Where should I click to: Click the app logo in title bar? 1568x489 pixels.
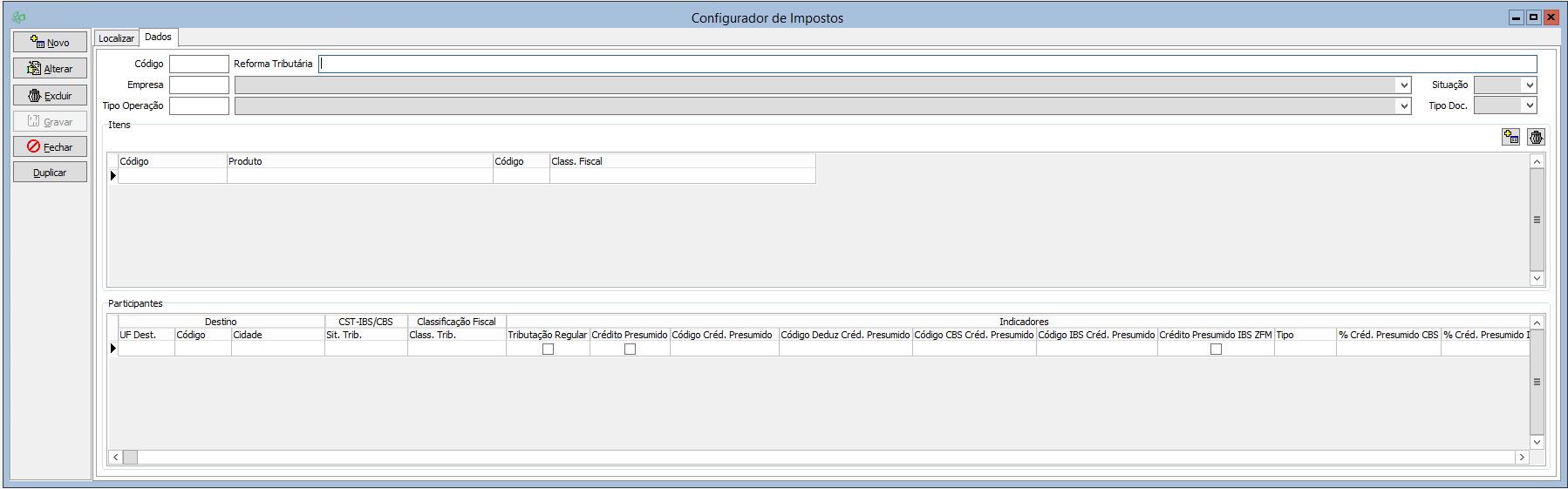coord(18,17)
